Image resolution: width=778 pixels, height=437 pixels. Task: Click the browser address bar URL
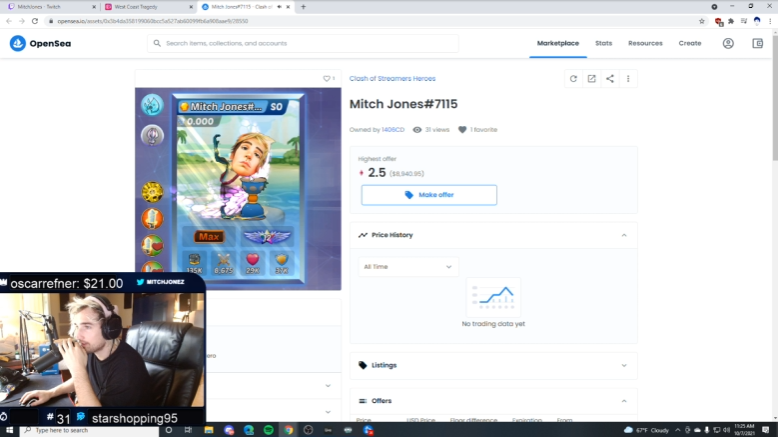point(152,21)
